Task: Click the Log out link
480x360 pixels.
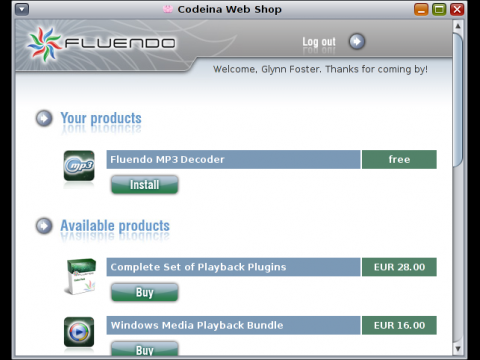Action: coord(319,42)
